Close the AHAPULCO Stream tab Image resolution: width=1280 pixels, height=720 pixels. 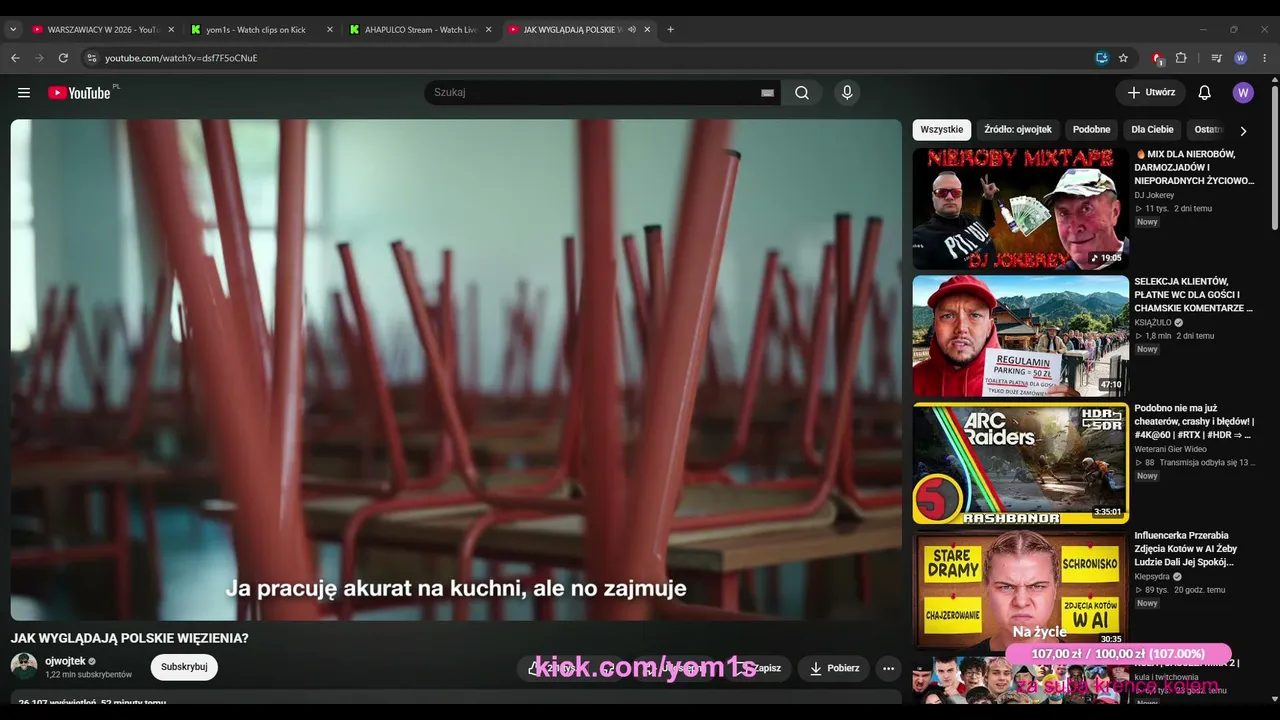tap(489, 30)
